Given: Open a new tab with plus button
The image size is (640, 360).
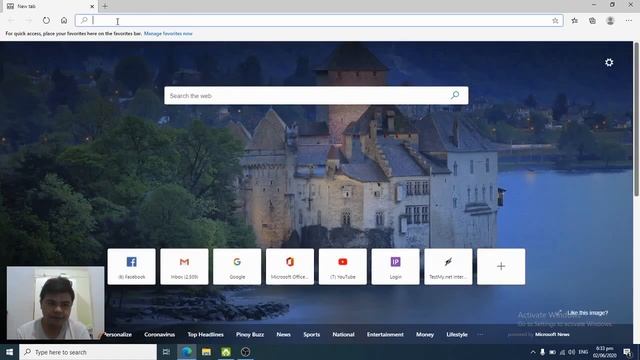Looking at the screenshot, I should 105,6.
